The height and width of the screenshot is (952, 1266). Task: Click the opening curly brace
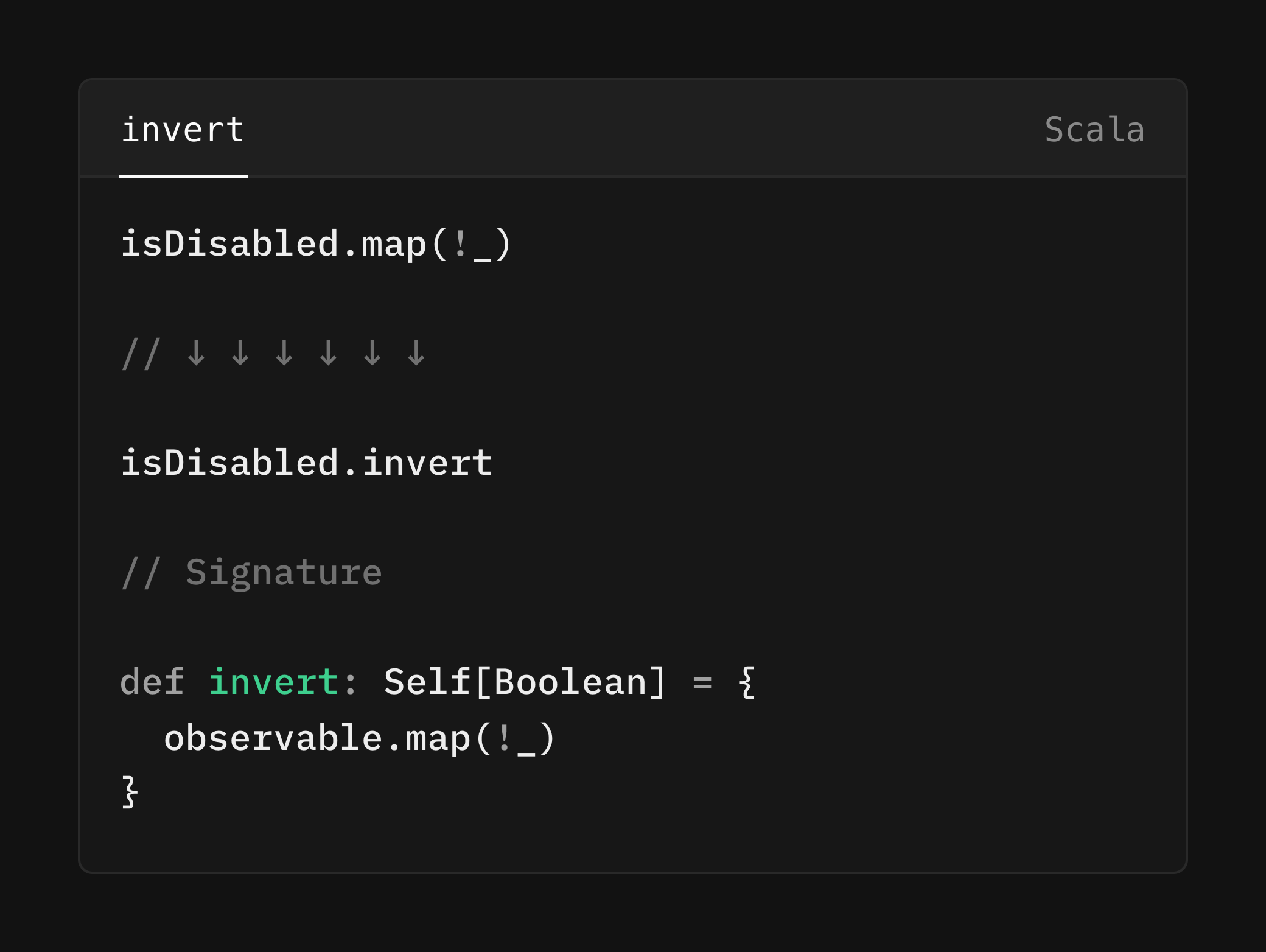point(747,682)
